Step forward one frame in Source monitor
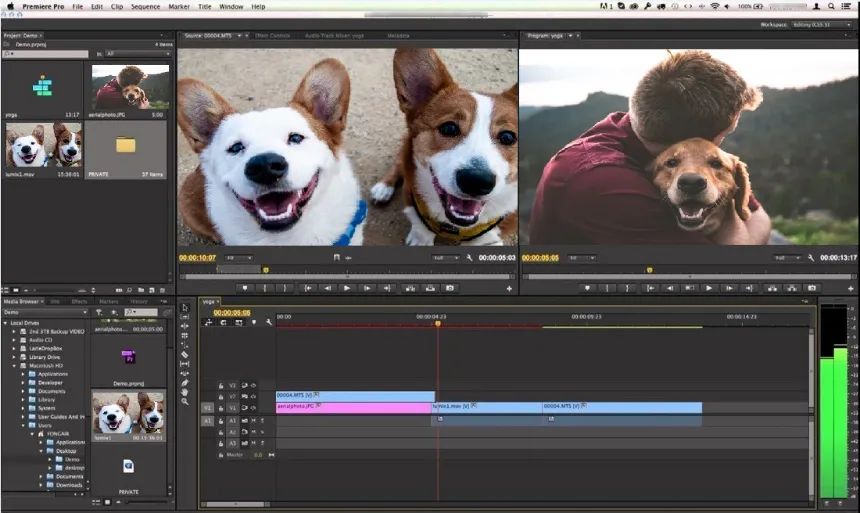Viewport: 860px width, 513px height. (367, 288)
